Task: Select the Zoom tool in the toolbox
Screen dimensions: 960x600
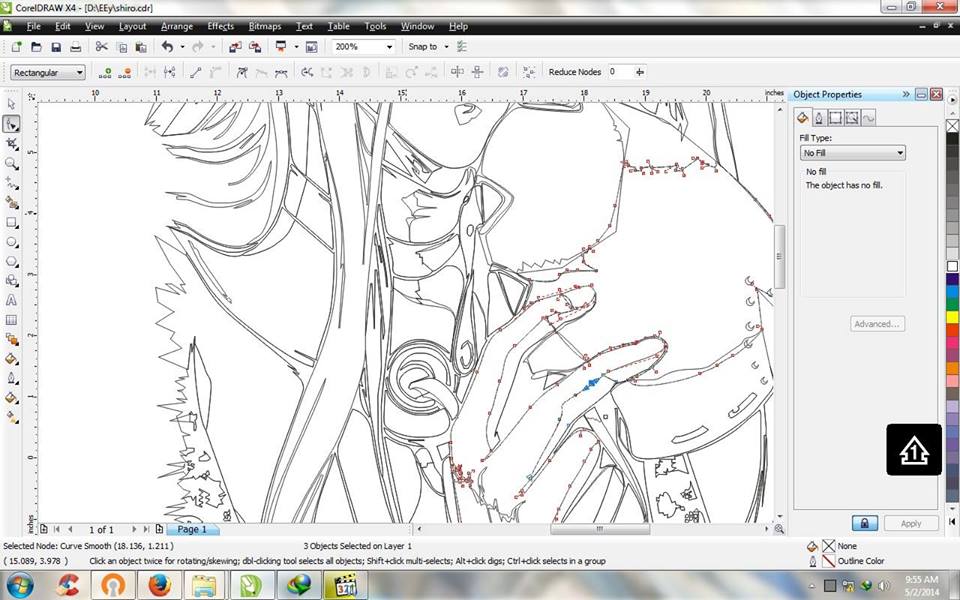Action: point(11,163)
